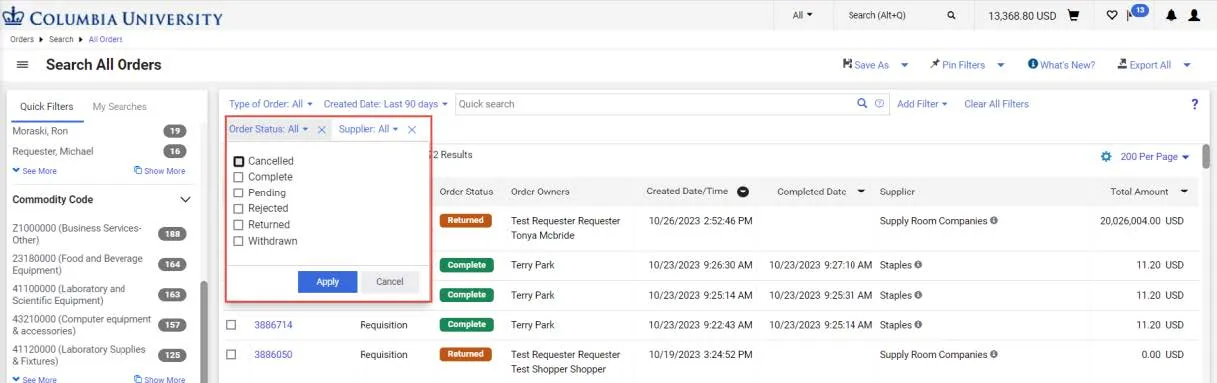Open the hamburger navigation menu
This screenshot has width=1217, height=383.
tap(22, 65)
